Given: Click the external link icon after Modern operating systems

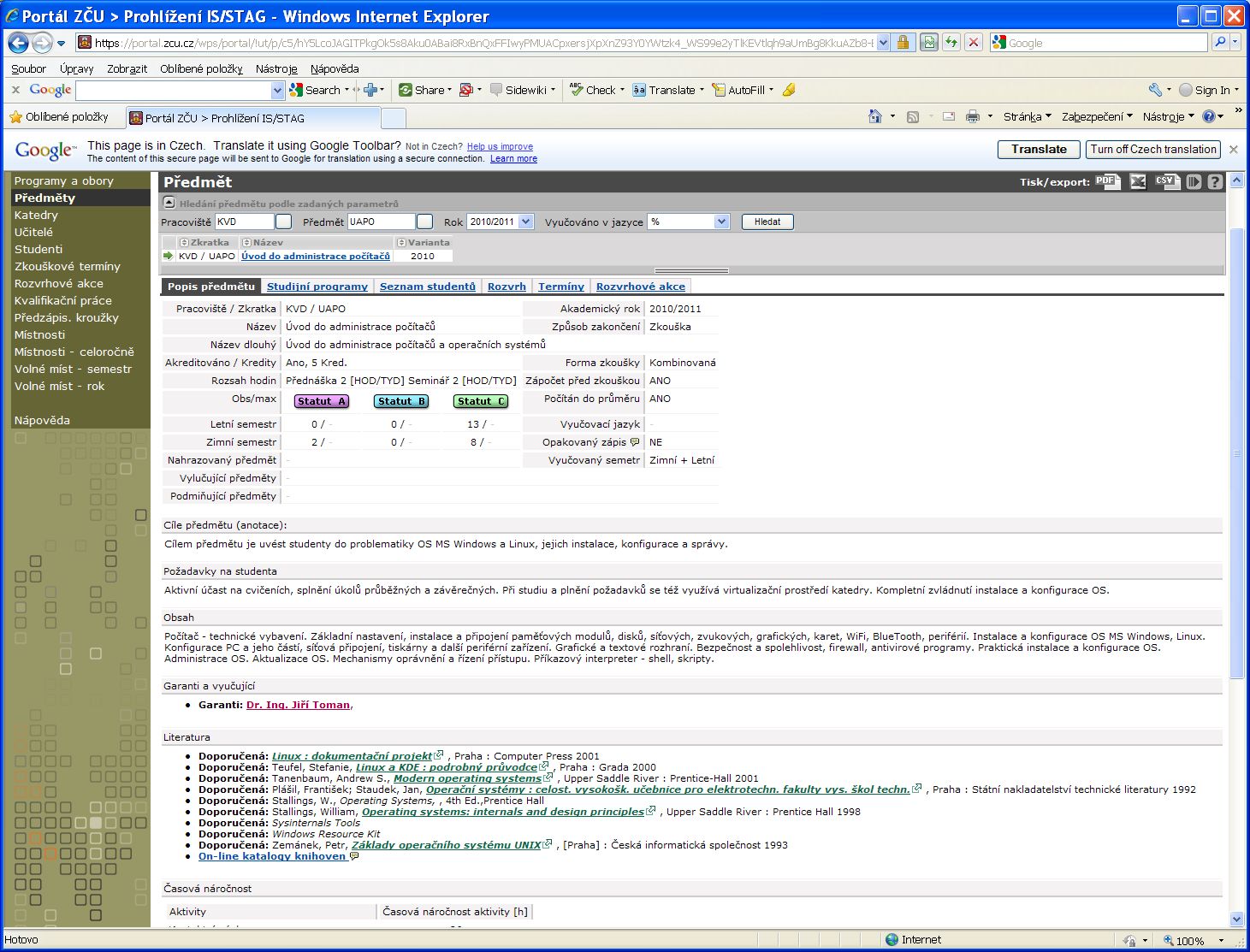Looking at the screenshot, I should 548,778.
